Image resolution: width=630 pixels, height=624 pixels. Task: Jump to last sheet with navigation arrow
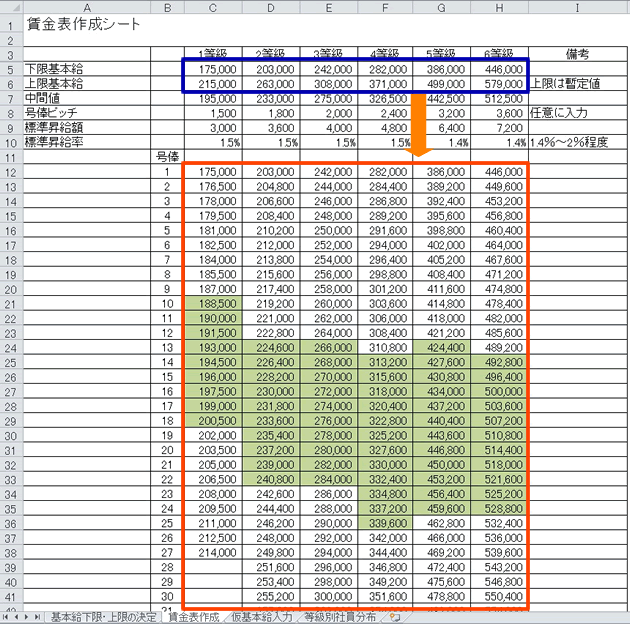[37, 617]
